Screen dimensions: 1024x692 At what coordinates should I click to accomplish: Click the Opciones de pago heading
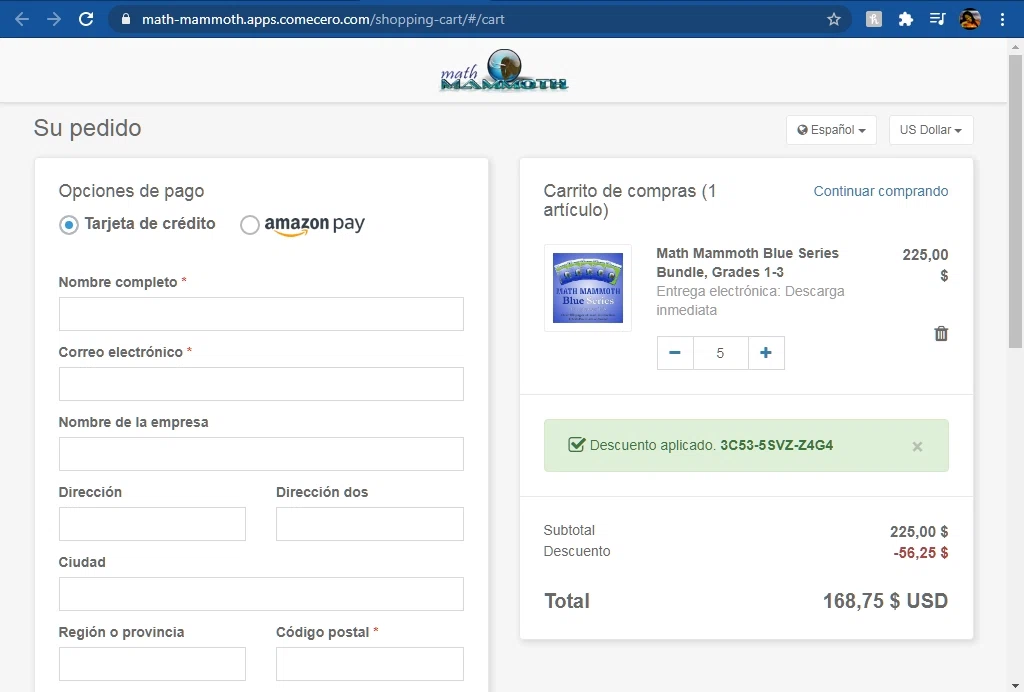(x=131, y=191)
